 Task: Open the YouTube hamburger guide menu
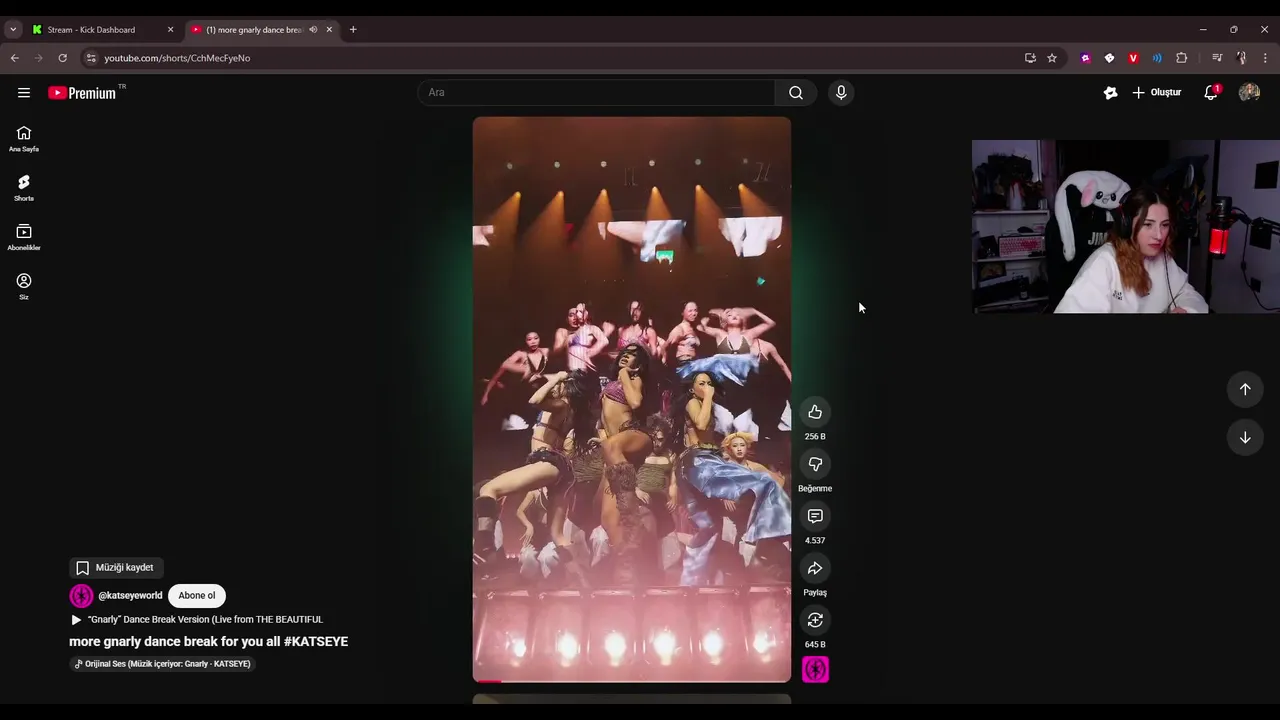point(24,93)
